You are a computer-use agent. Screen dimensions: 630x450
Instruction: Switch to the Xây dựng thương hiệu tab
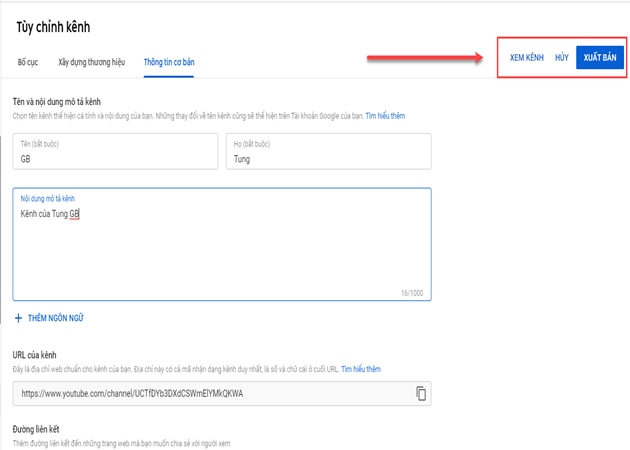[92, 62]
